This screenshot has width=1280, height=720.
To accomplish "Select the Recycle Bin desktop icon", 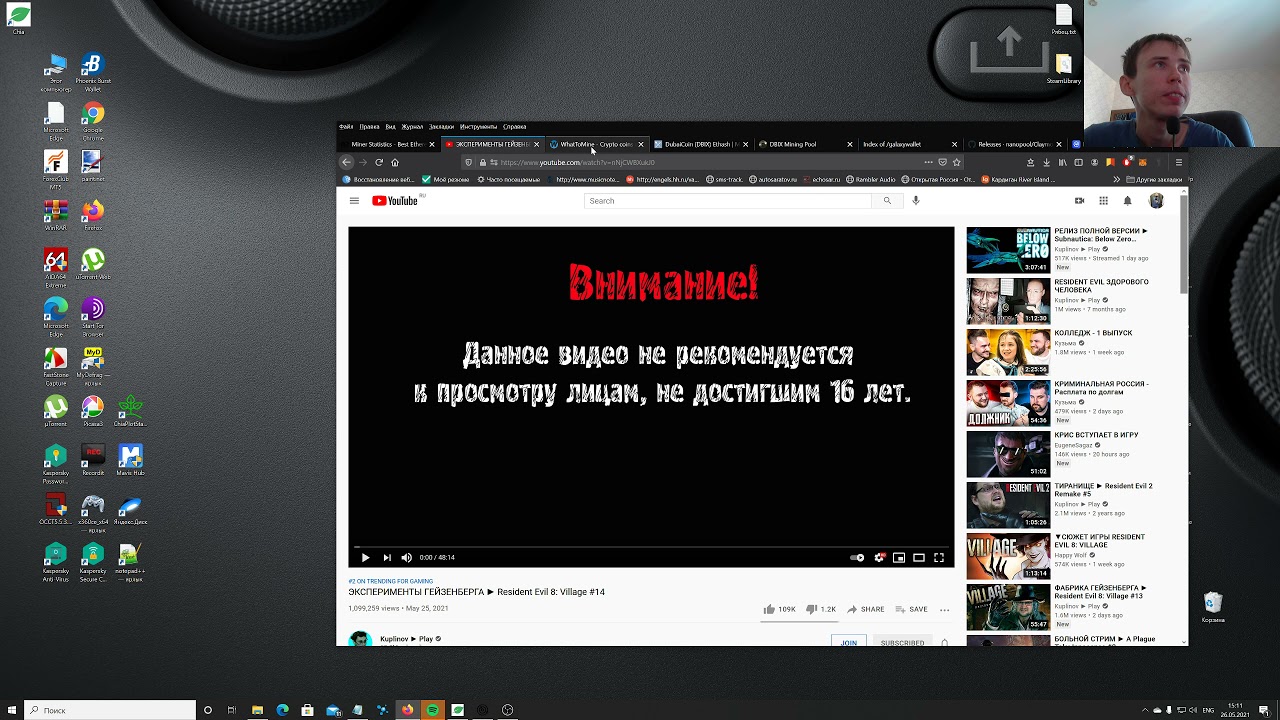I will pos(1212,607).
